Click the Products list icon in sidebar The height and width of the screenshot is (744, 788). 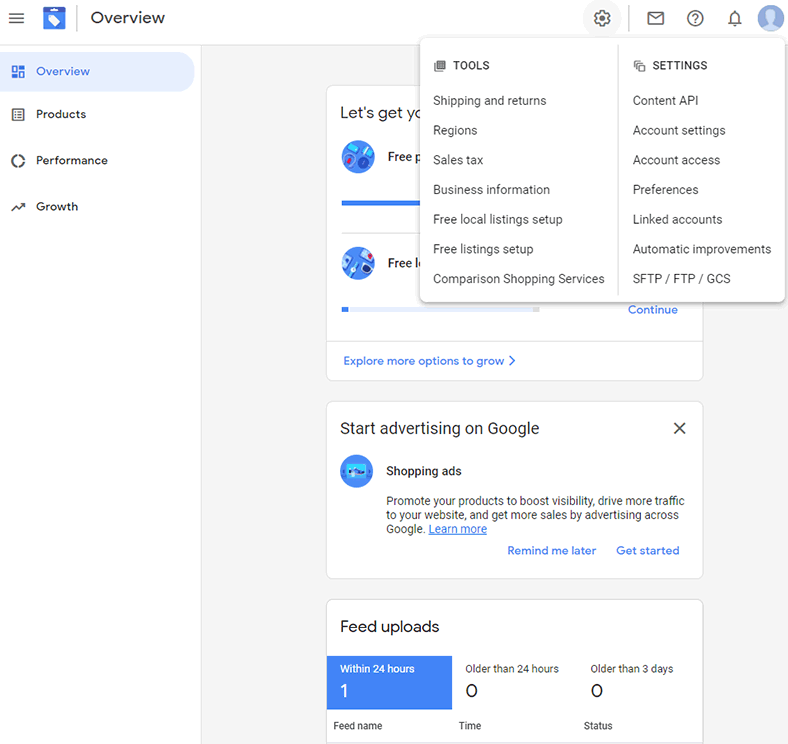tap(18, 115)
